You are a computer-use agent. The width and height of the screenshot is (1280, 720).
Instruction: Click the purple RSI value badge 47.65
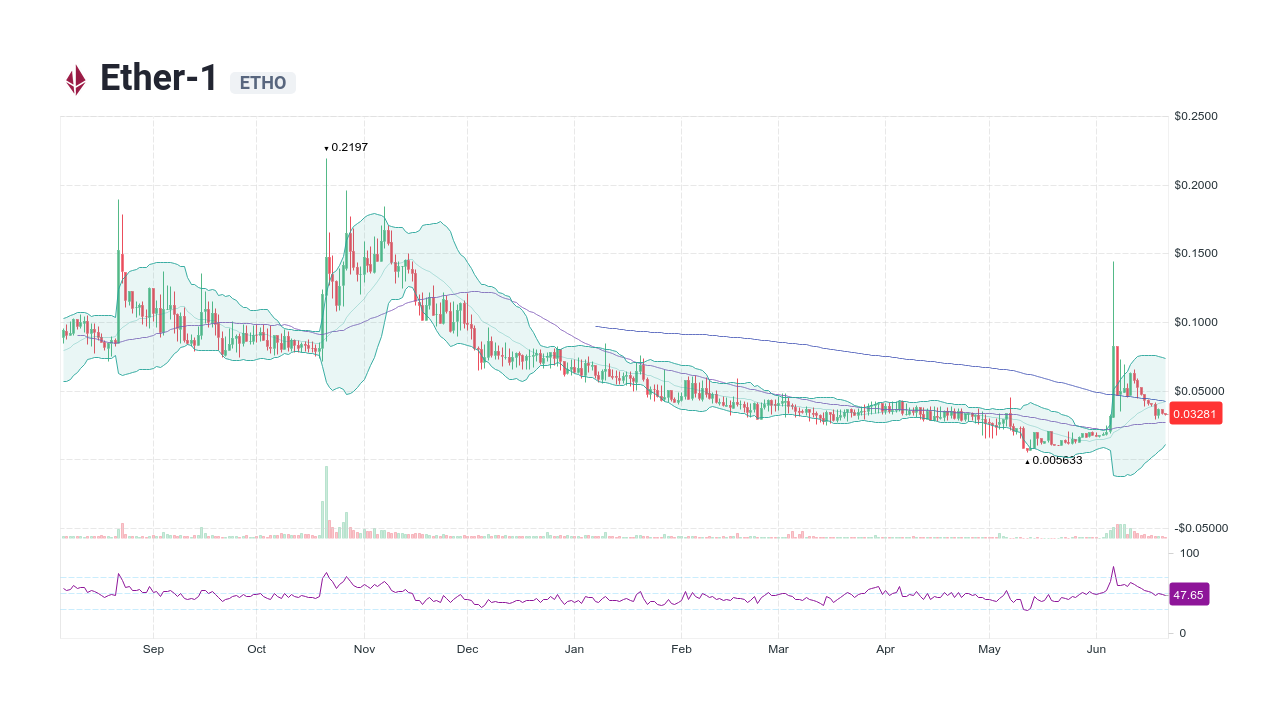click(1189, 594)
